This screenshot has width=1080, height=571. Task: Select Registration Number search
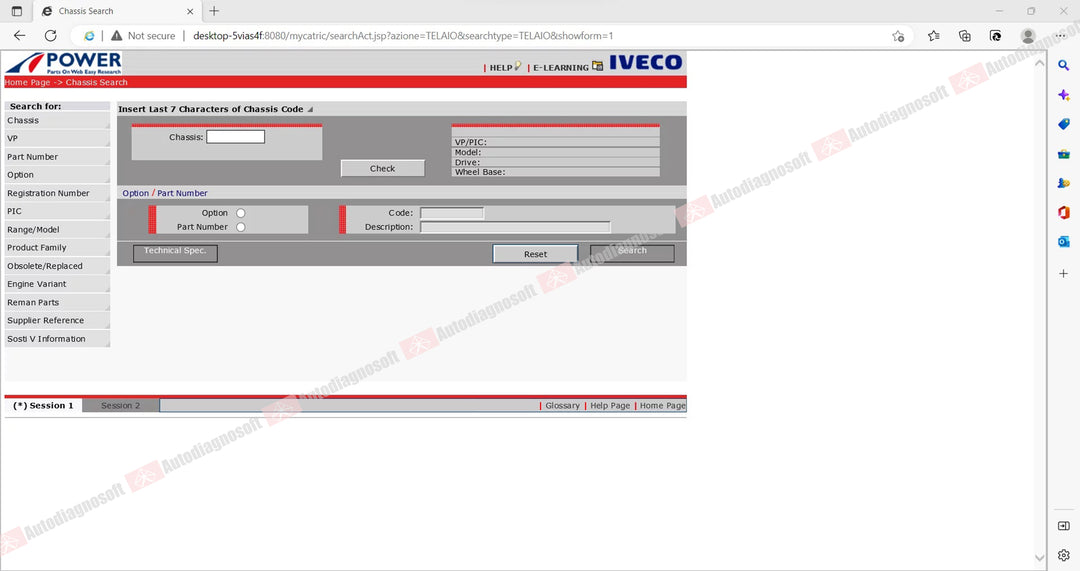pyautogui.click(x=57, y=194)
